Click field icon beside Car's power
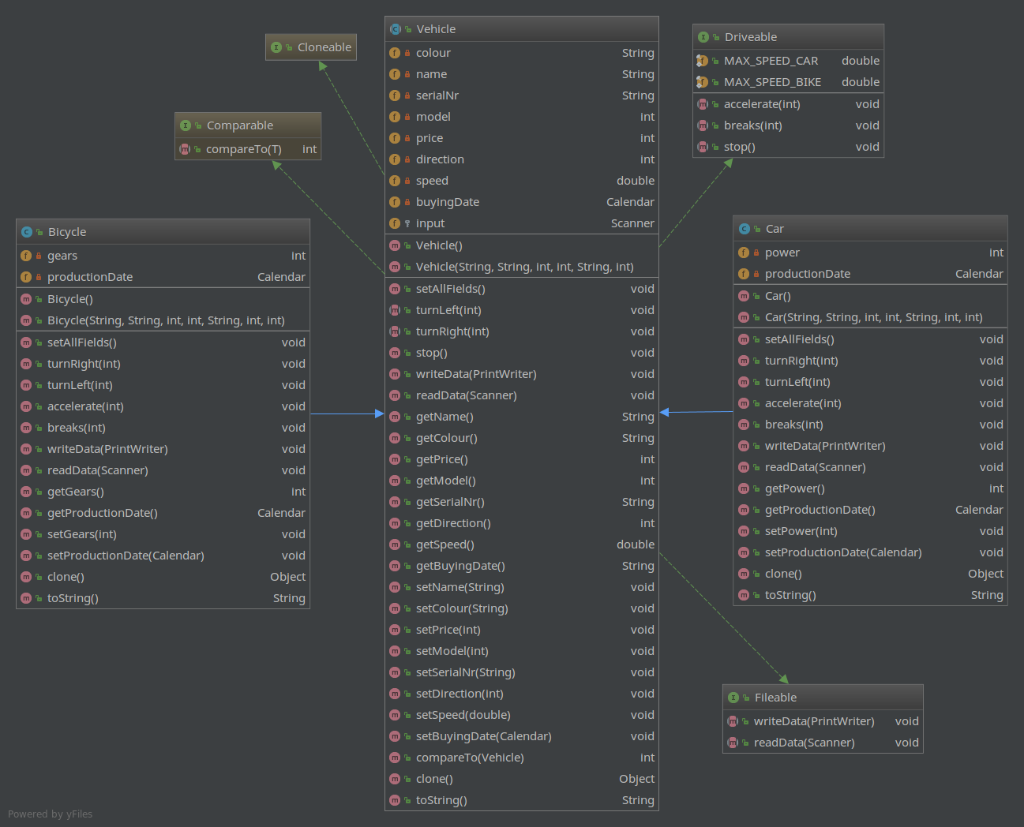The width and height of the screenshot is (1024, 827). [x=744, y=253]
